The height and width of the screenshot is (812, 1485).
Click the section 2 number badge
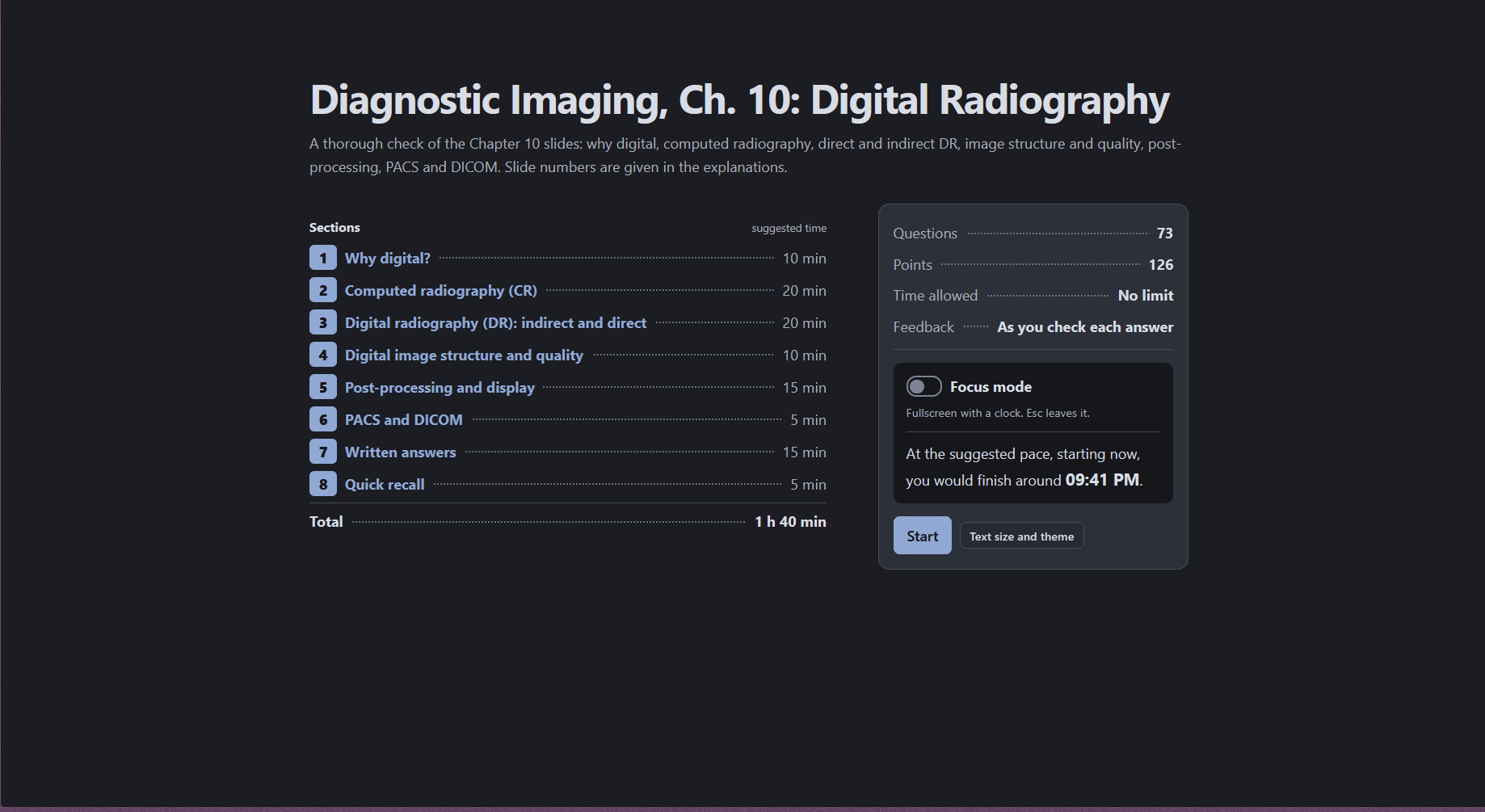click(x=323, y=290)
